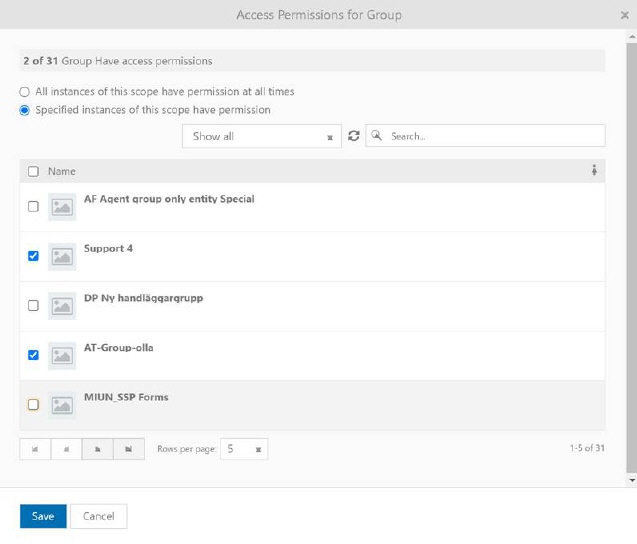The width and height of the screenshot is (637, 544).
Task: Uncheck the Support 4 checkbox
Action: click(x=33, y=256)
